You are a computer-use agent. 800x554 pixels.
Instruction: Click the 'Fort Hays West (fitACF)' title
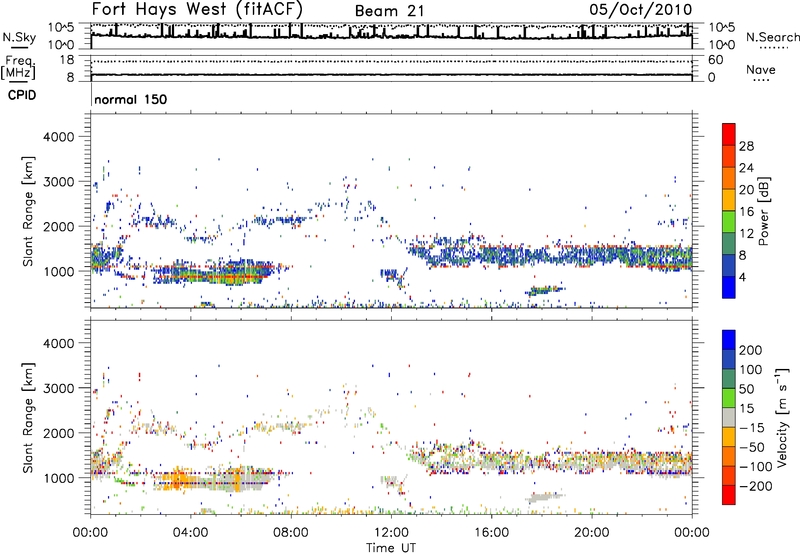pos(197,9)
